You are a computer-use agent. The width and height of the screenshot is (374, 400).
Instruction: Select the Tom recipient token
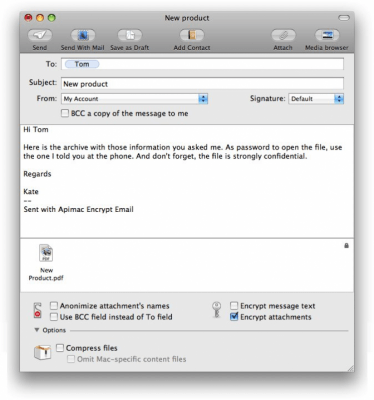coord(82,64)
